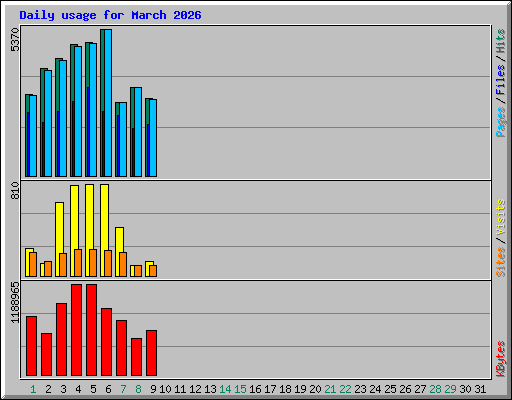Choose the cyan Files bar for day 3
The image size is (512, 400).
tap(63, 118)
